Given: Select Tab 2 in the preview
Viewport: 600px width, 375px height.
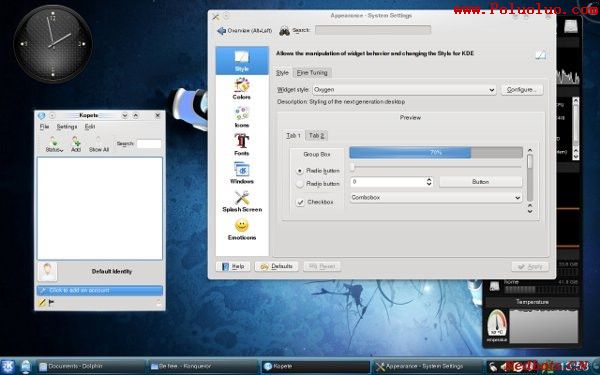Looking at the screenshot, I should coord(316,135).
